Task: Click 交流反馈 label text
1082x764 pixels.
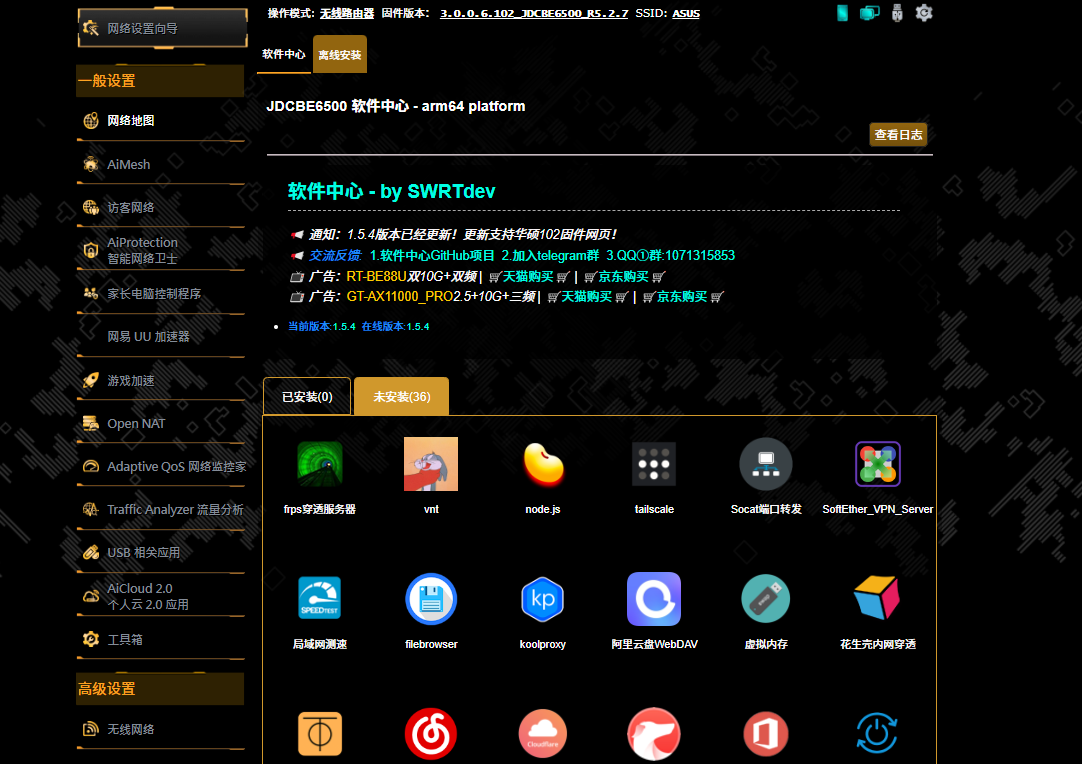Action: point(335,255)
